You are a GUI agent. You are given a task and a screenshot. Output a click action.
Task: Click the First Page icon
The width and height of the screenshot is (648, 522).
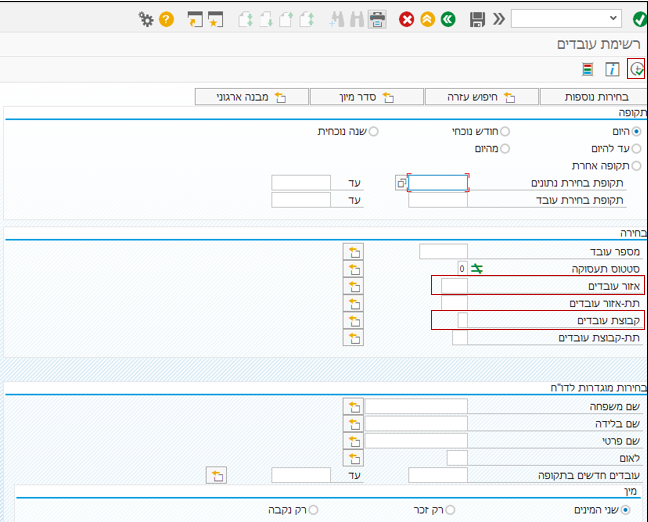(307, 19)
